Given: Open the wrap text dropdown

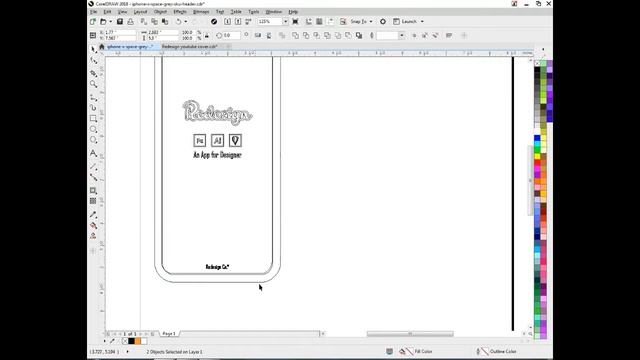Looking at the screenshot, I should (x=449, y=36).
